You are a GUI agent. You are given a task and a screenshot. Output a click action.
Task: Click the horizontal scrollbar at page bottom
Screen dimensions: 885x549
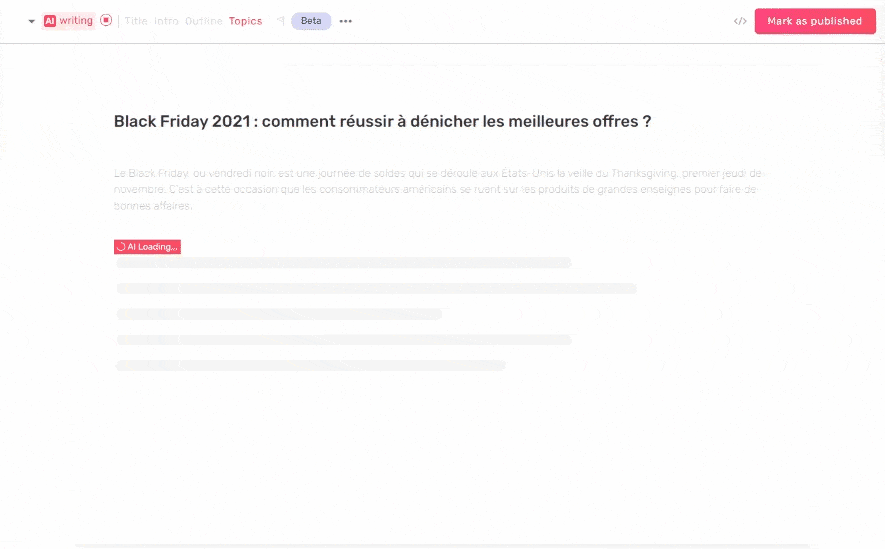click(443, 546)
